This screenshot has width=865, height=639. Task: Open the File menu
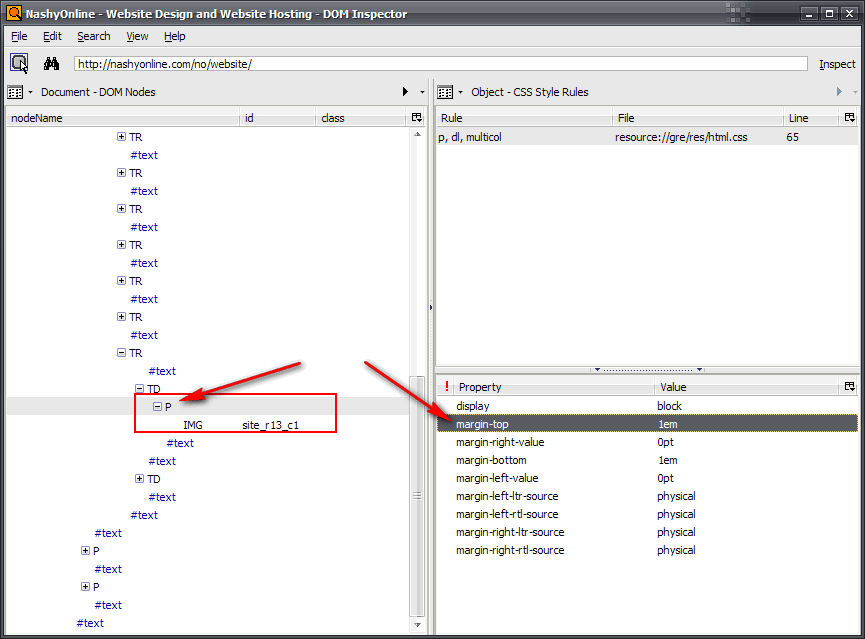click(18, 36)
